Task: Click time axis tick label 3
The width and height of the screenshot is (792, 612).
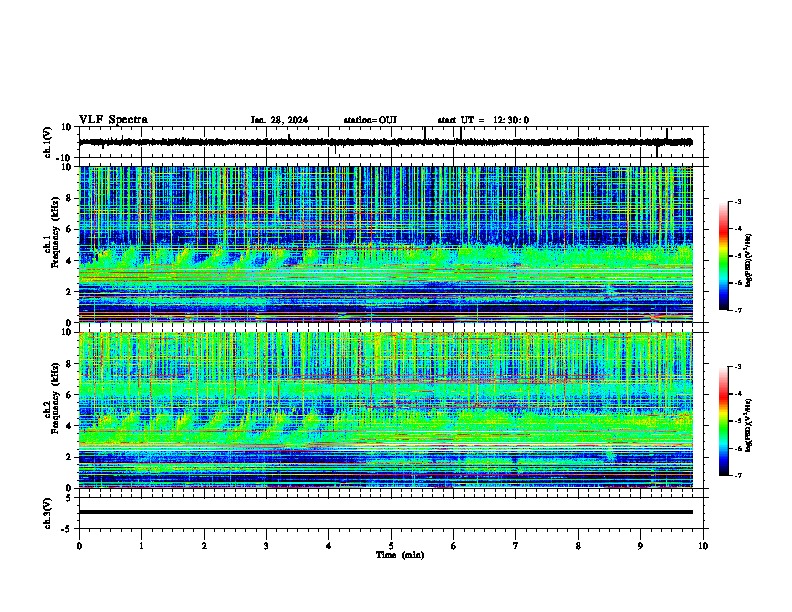Action: click(x=266, y=546)
